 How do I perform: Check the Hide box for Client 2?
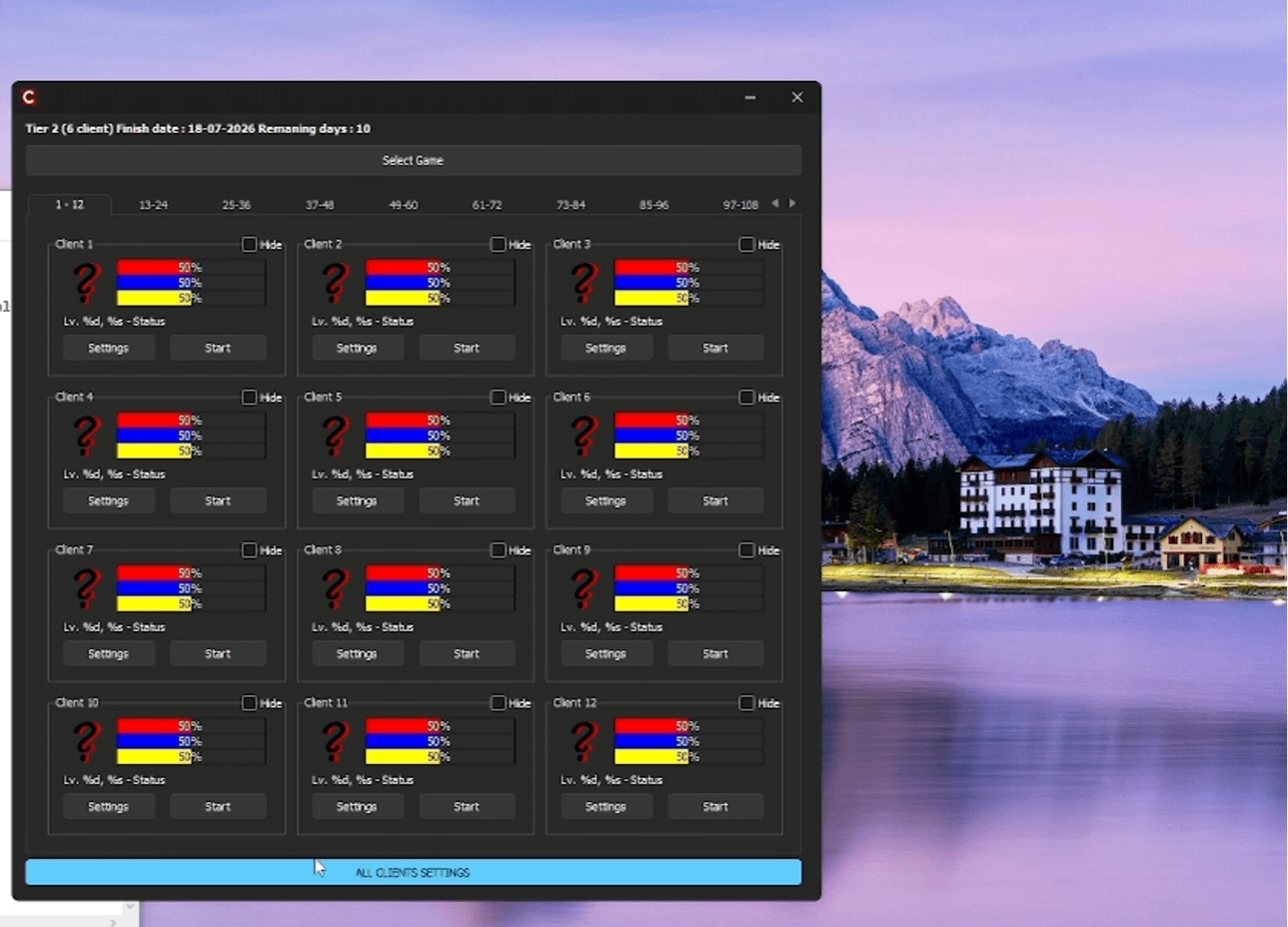tap(498, 244)
